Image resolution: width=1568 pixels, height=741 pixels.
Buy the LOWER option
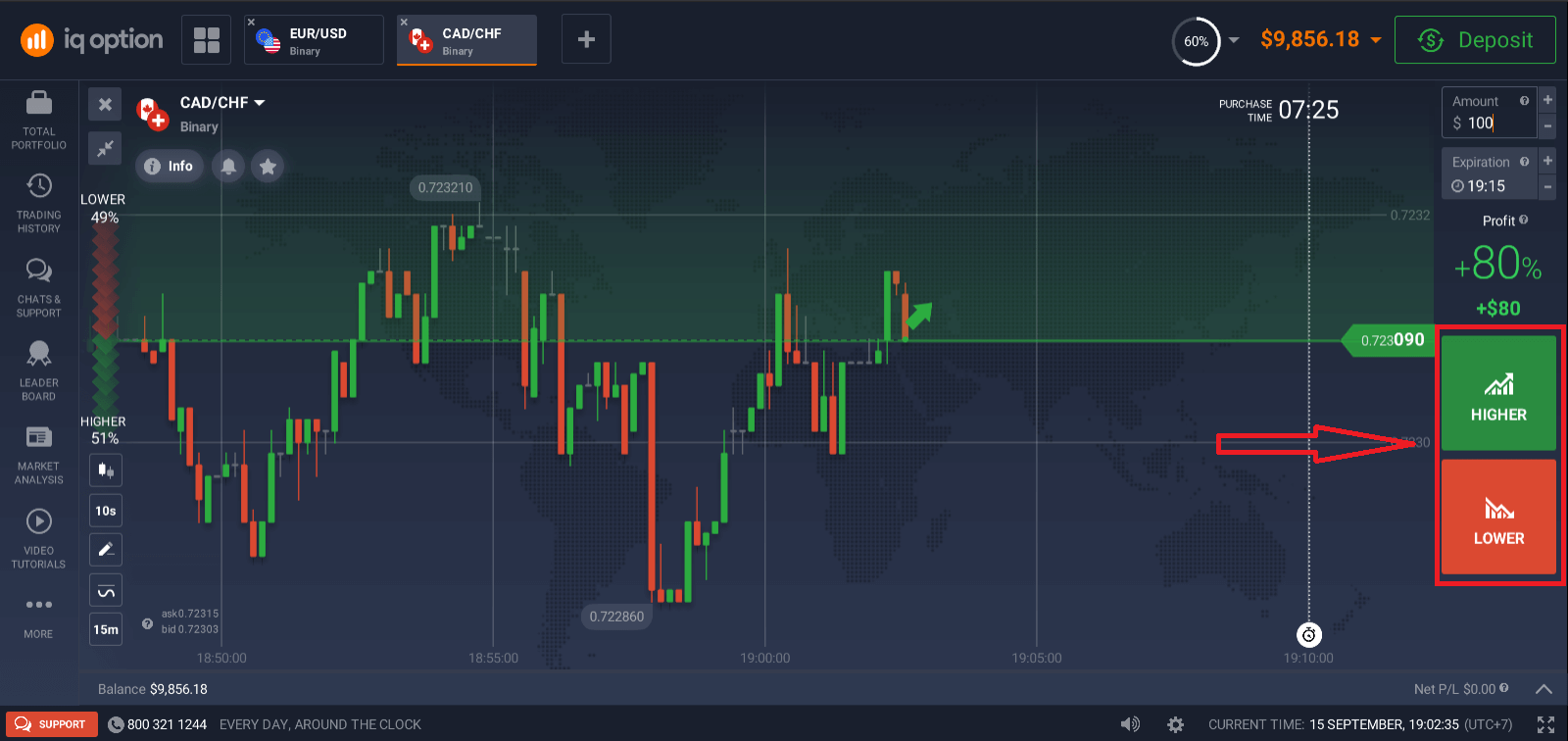click(x=1498, y=517)
